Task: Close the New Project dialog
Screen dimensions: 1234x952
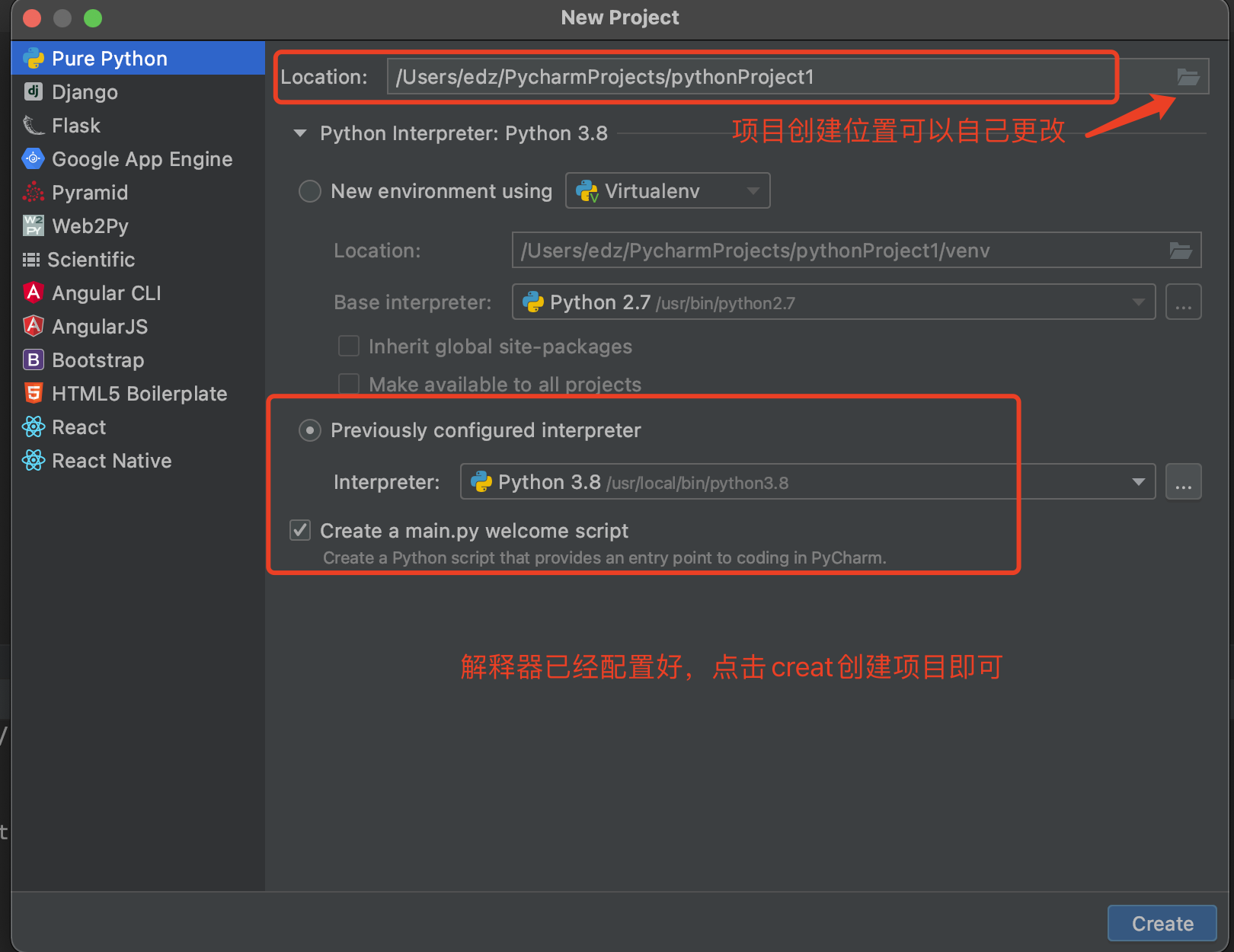Action: tap(32, 18)
